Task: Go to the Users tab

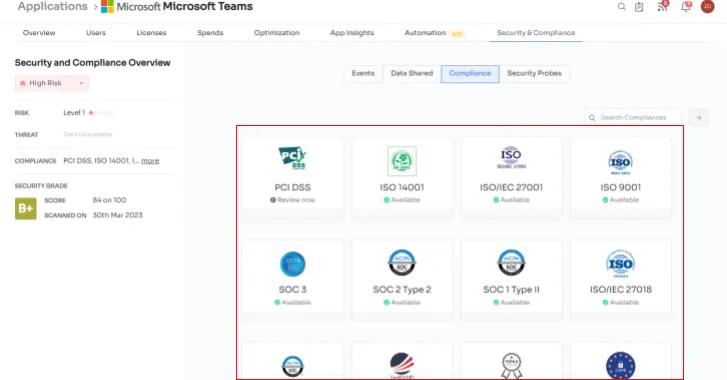Action: pyautogui.click(x=96, y=33)
